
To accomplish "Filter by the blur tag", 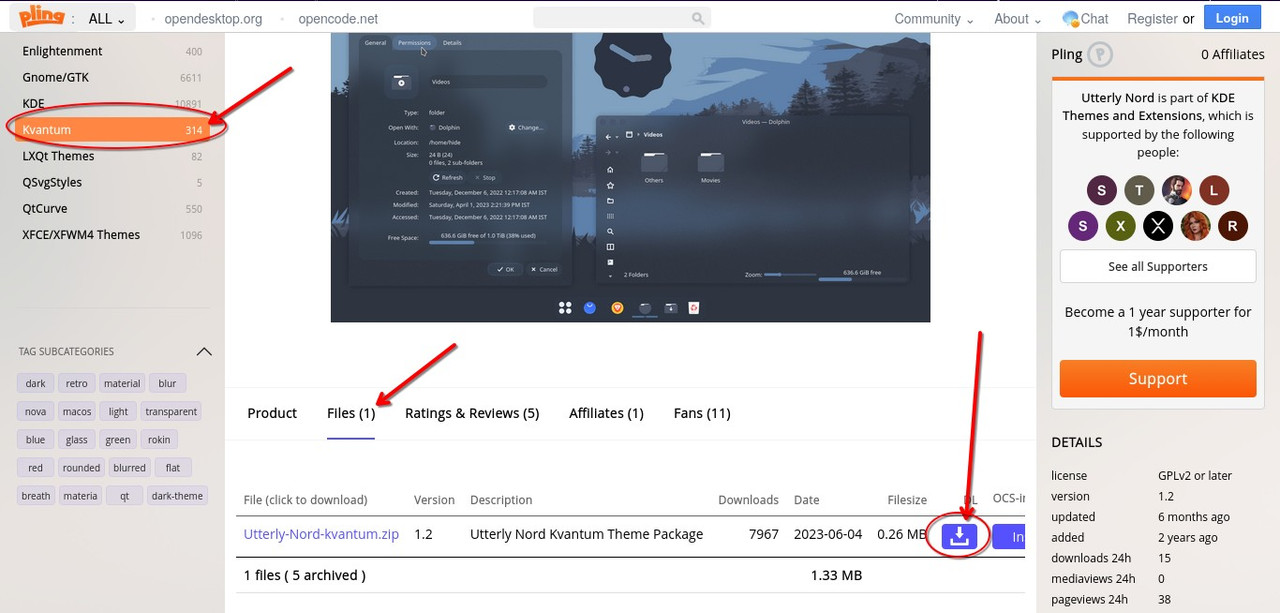I will tap(167, 383).
